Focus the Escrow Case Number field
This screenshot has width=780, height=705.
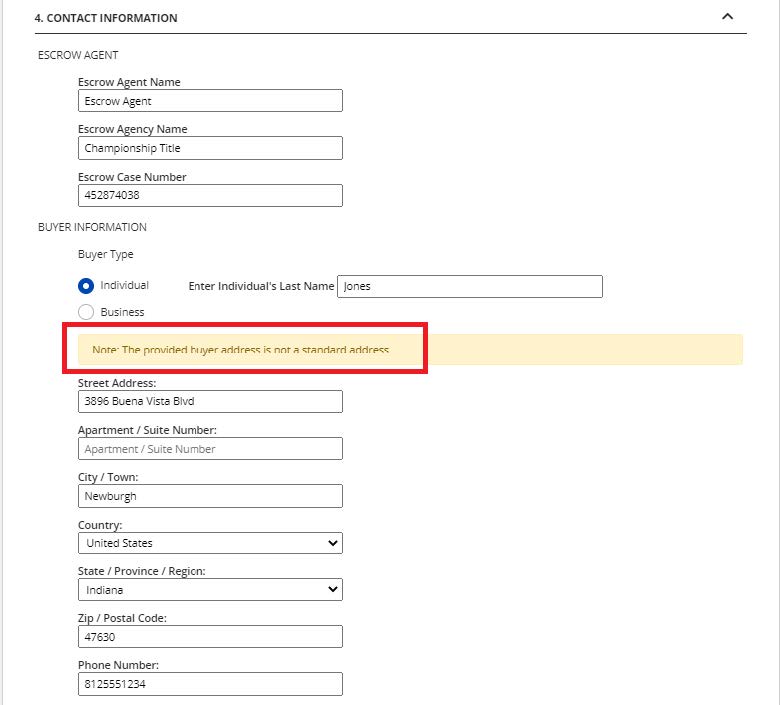pos(210,195)
